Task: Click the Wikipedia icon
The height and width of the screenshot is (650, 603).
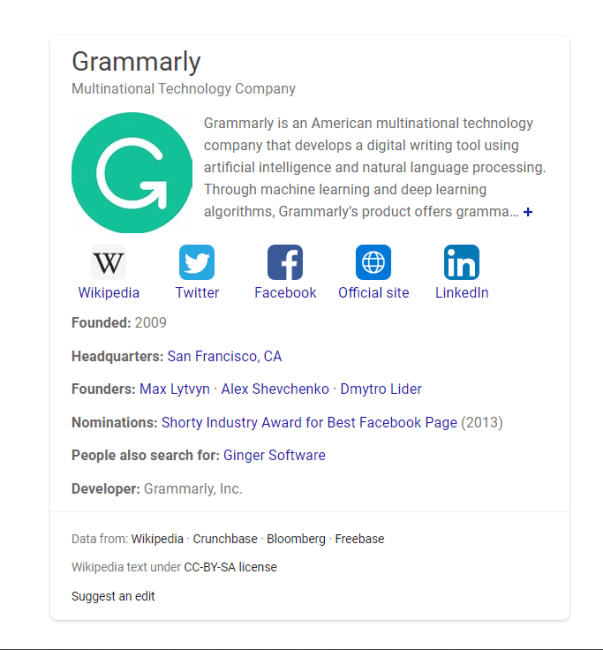Action: pyautogui.click(x=109, y=263)
